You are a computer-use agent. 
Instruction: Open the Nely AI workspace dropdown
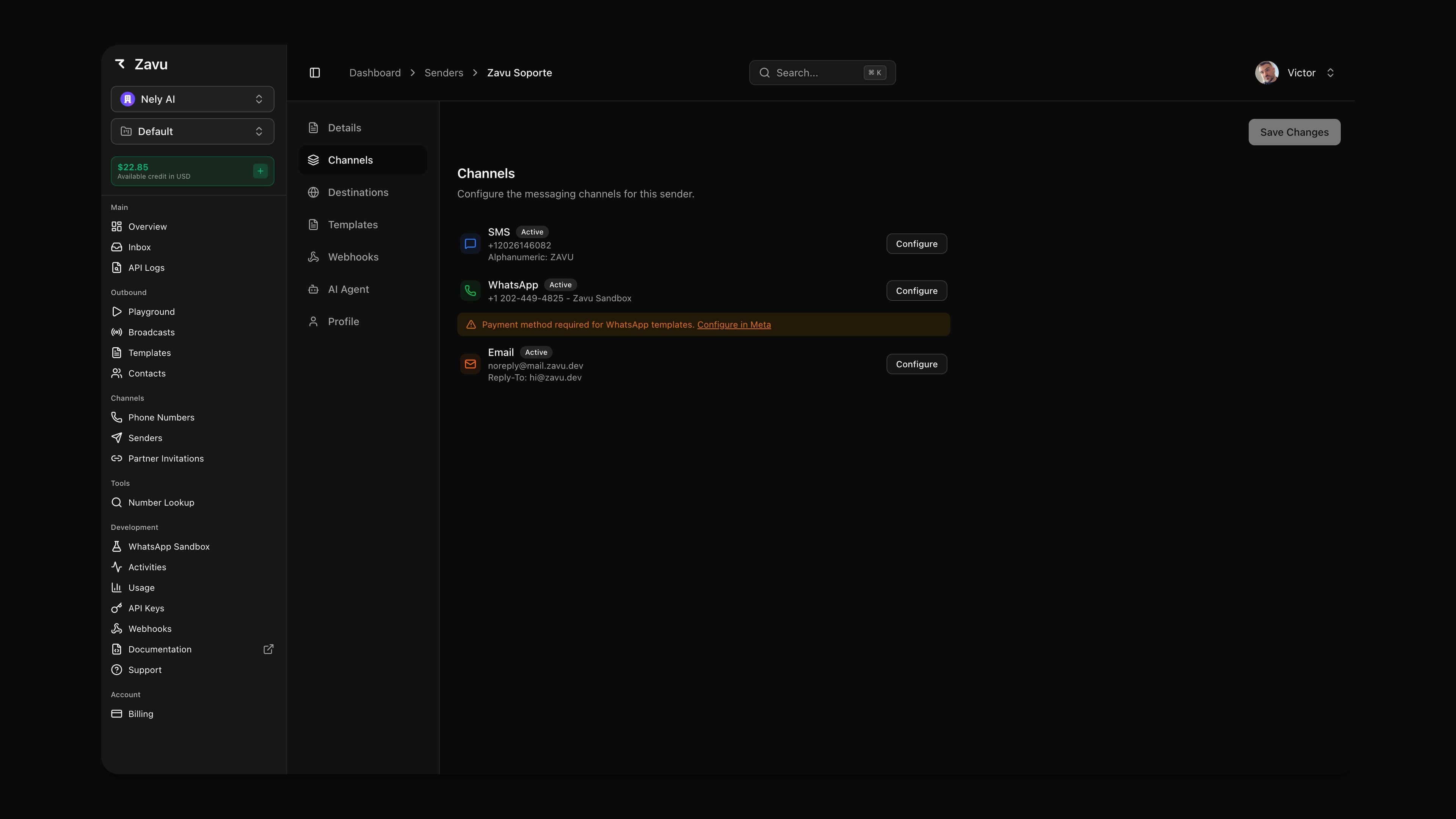(192, 99)
